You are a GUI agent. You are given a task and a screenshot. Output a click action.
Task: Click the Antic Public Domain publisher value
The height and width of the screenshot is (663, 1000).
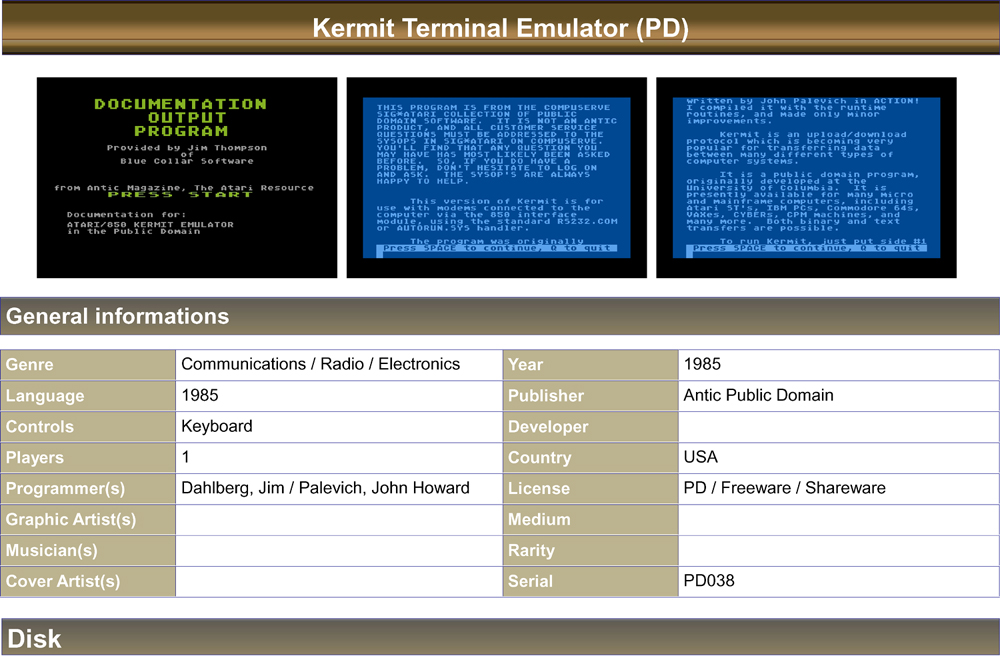coord(758,396)
